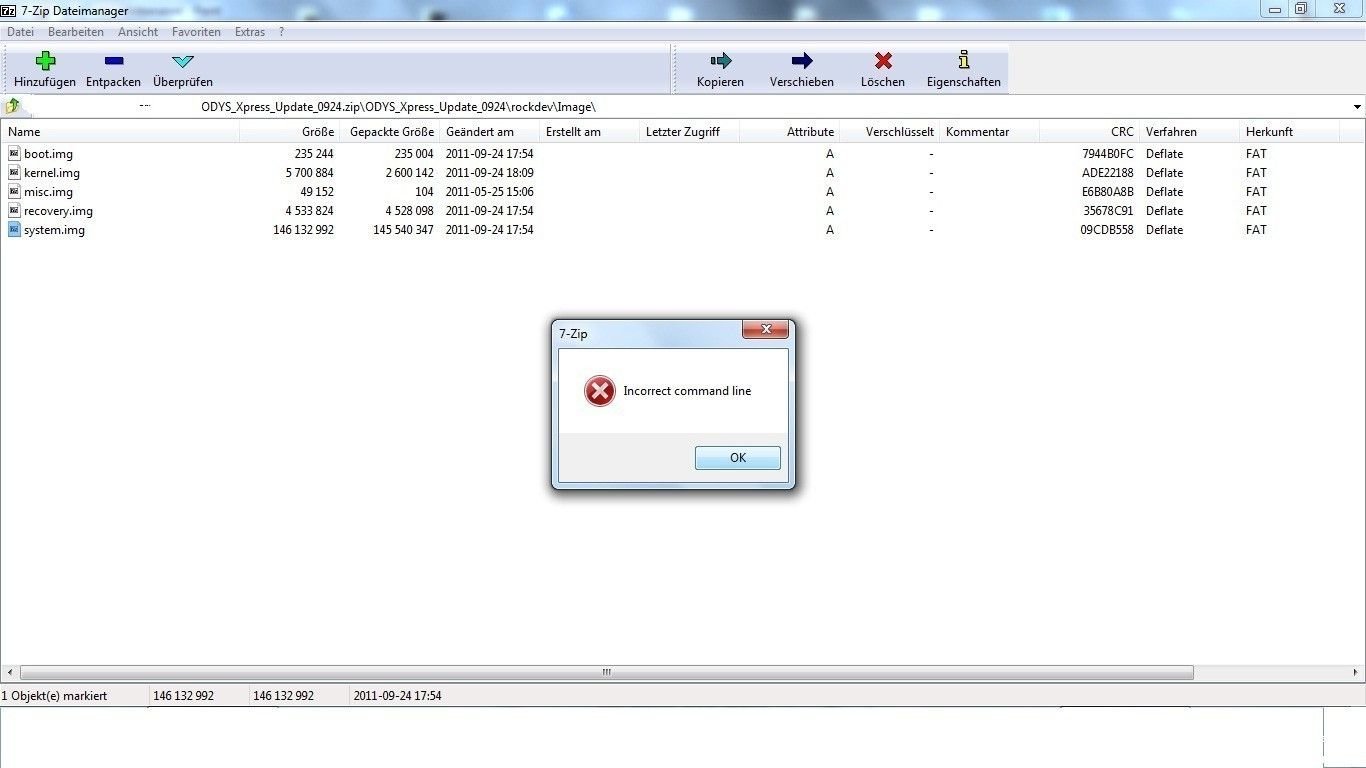
Task: Click the packed size value 4 528 098
Action: [409, 211]
